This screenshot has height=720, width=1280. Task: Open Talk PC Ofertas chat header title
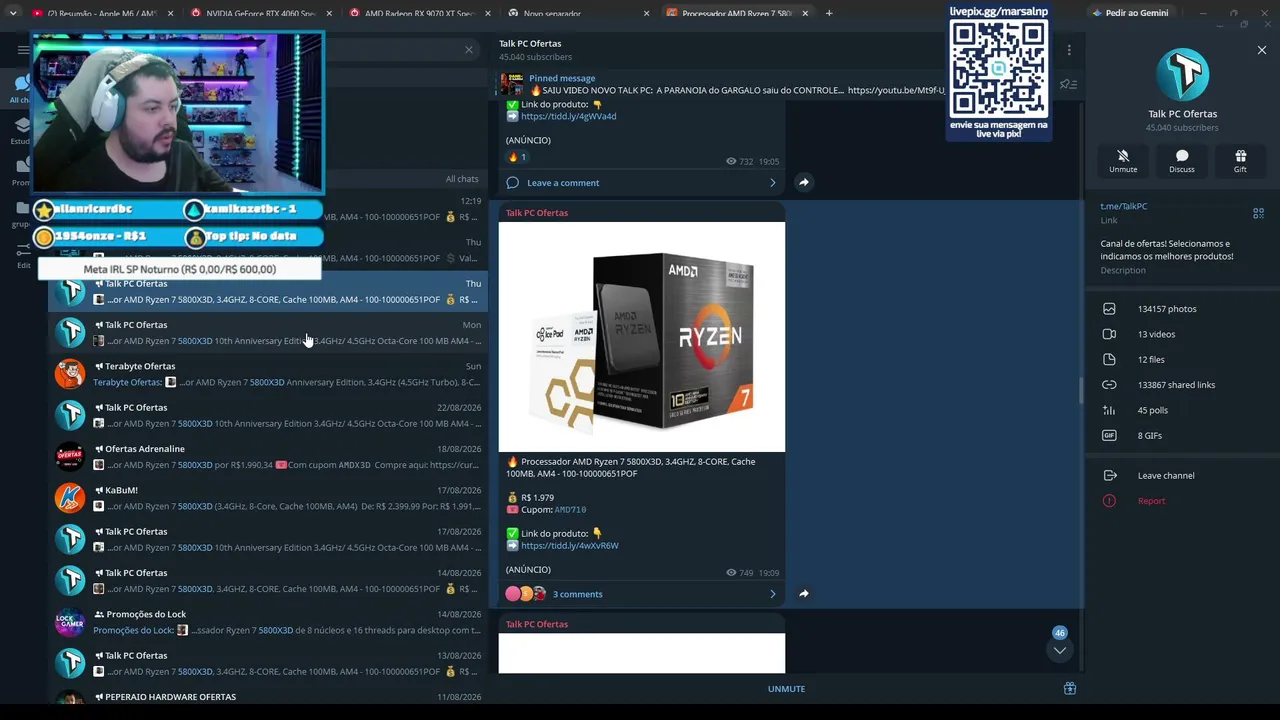[530, 44]
